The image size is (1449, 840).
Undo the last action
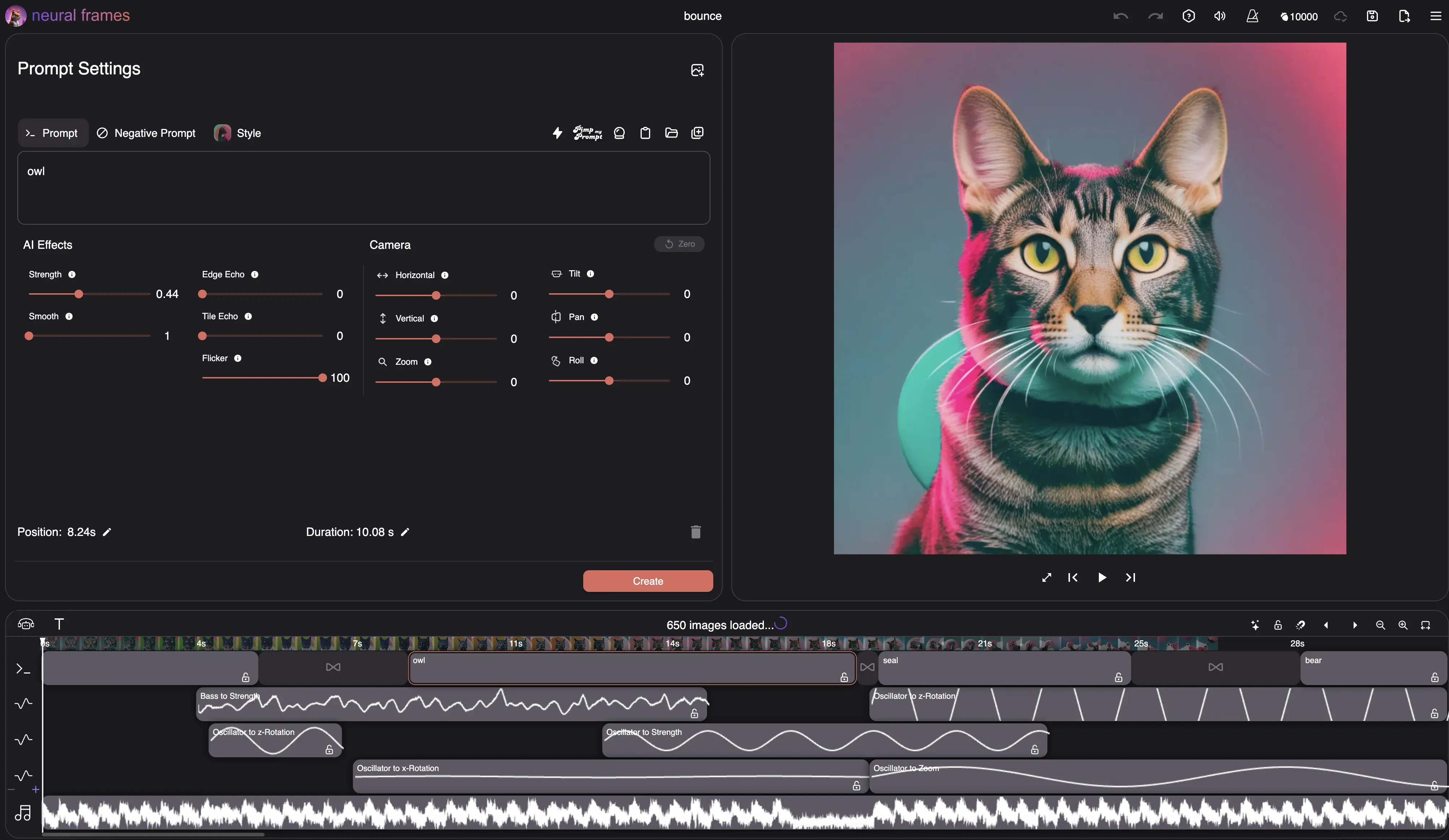(x=1120, y=16)
